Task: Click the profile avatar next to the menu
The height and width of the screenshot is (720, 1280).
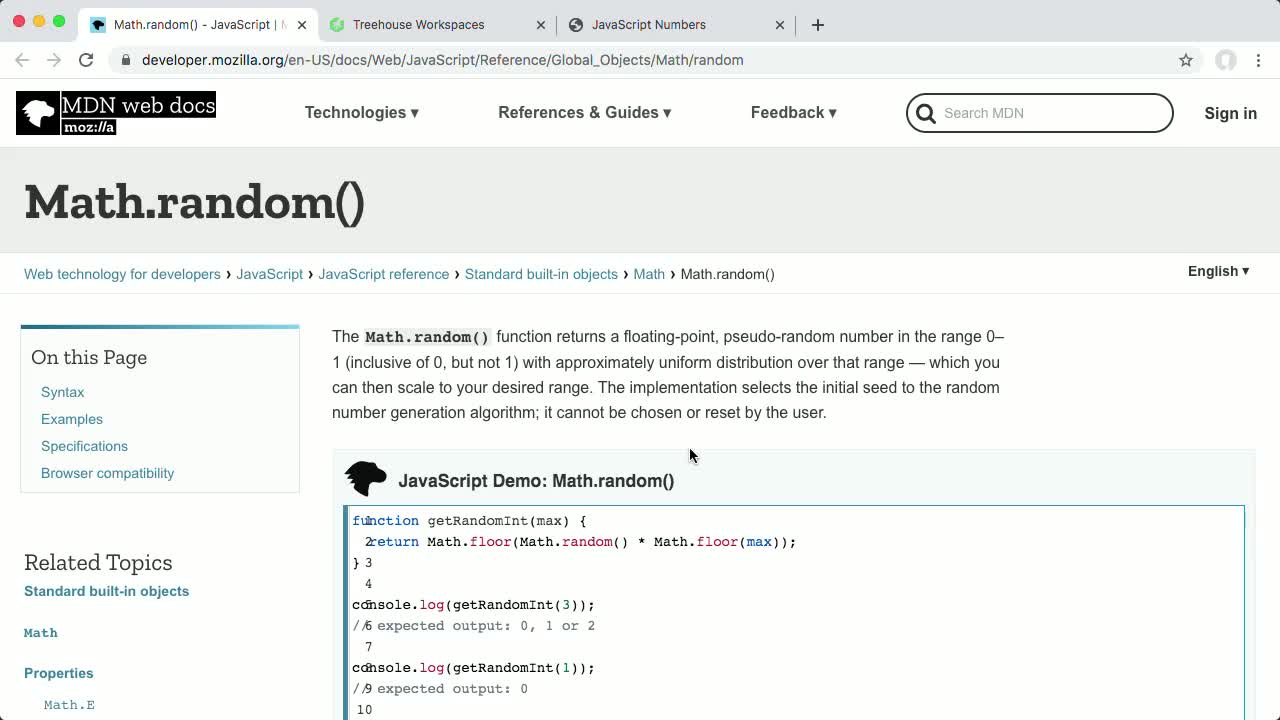Action: click(1226, 60)
